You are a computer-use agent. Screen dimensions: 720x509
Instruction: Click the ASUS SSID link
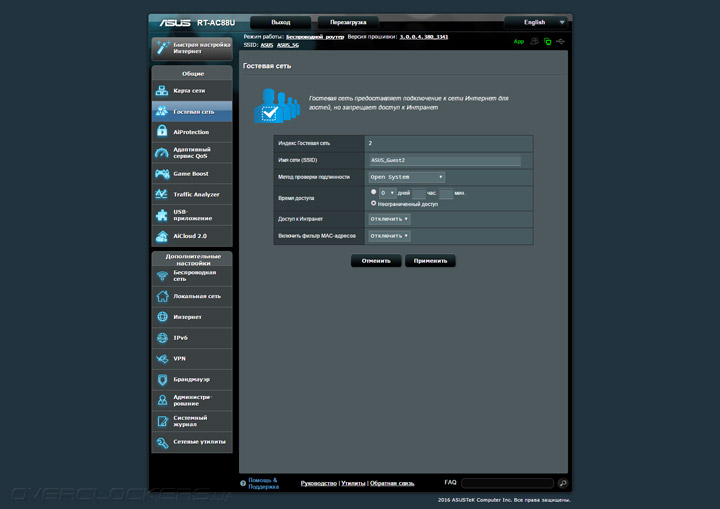click(267, 45)
